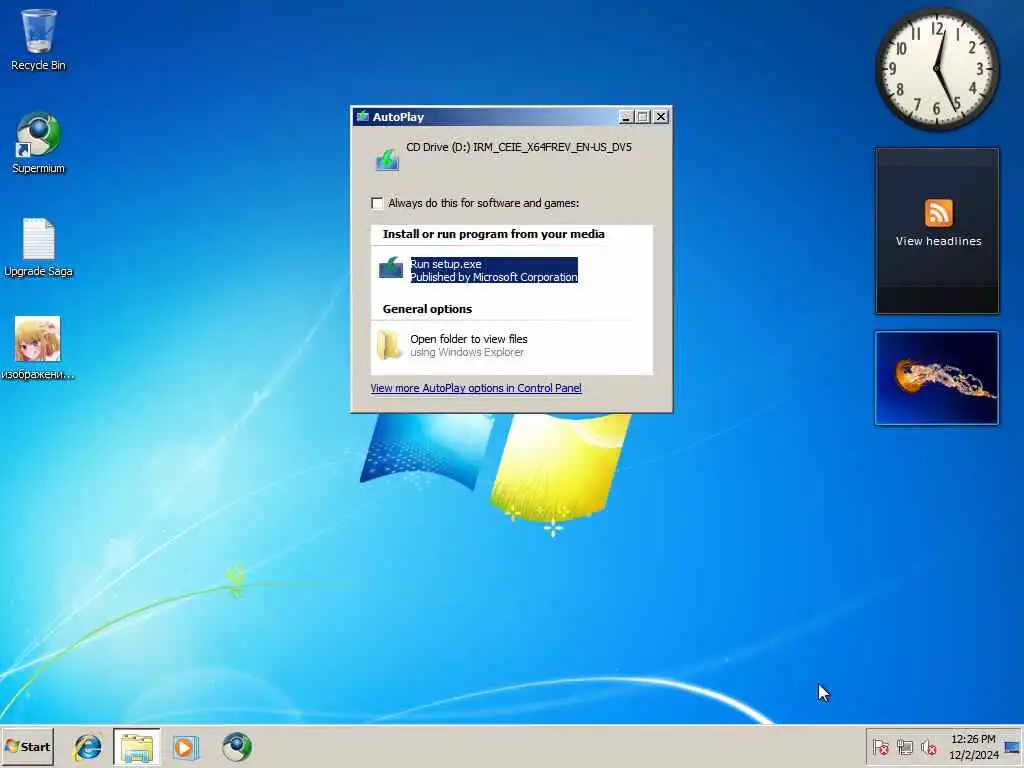Choose Open folder to view files
This screenshot has height=768, width=1024.
click(x=469, y=345)
